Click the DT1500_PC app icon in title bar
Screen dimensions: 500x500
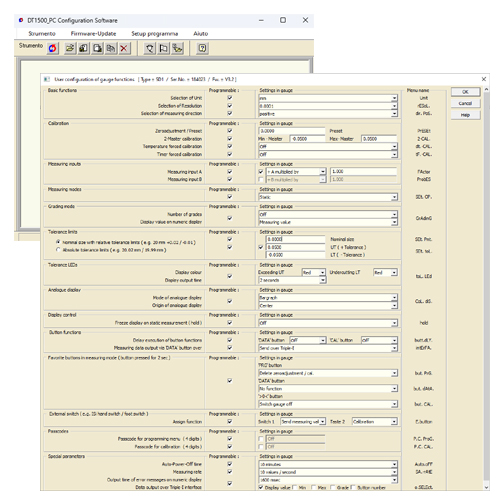[x=21, y=20]
